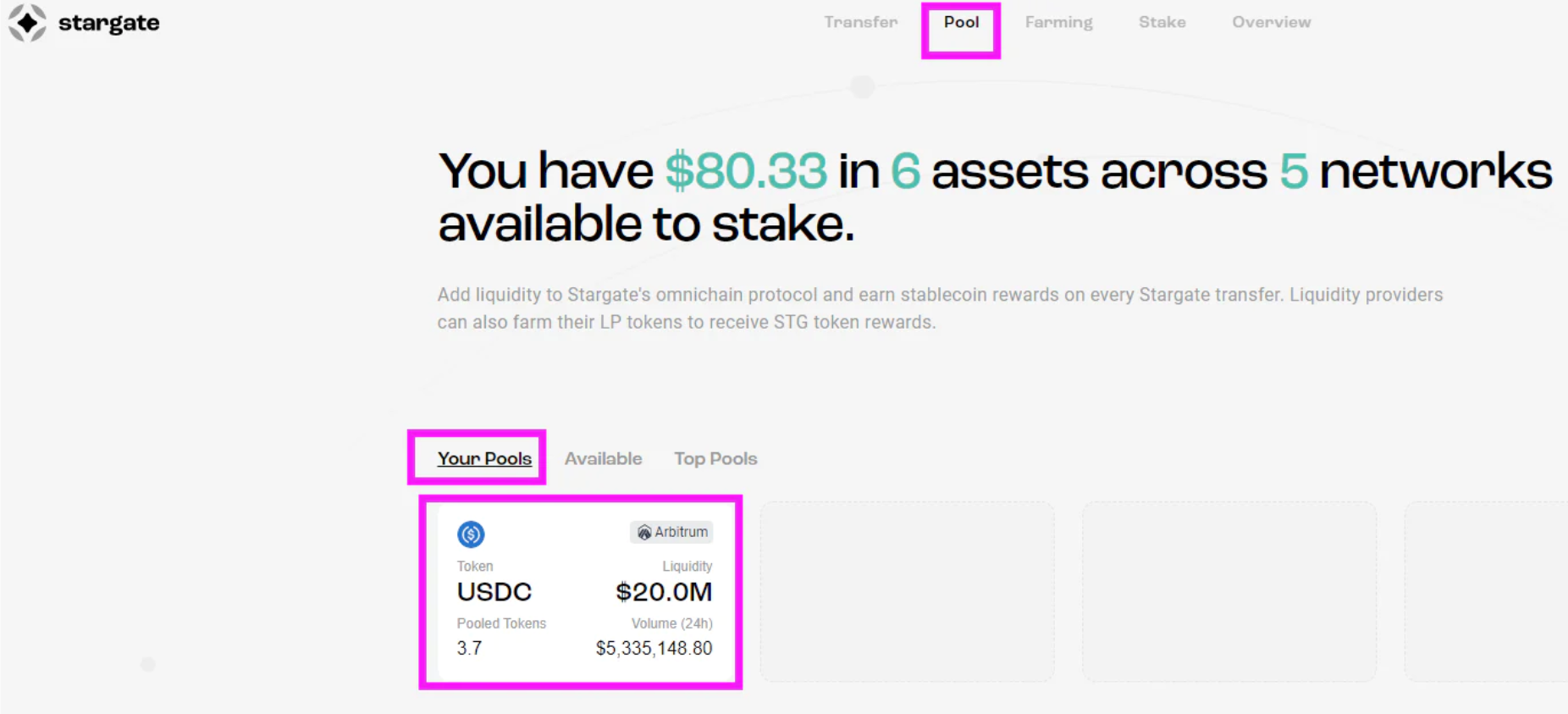Open the Stake tab
The width and height of the screenshot is (1568, 714).
pyautogui.click(x=1162, y=22)
